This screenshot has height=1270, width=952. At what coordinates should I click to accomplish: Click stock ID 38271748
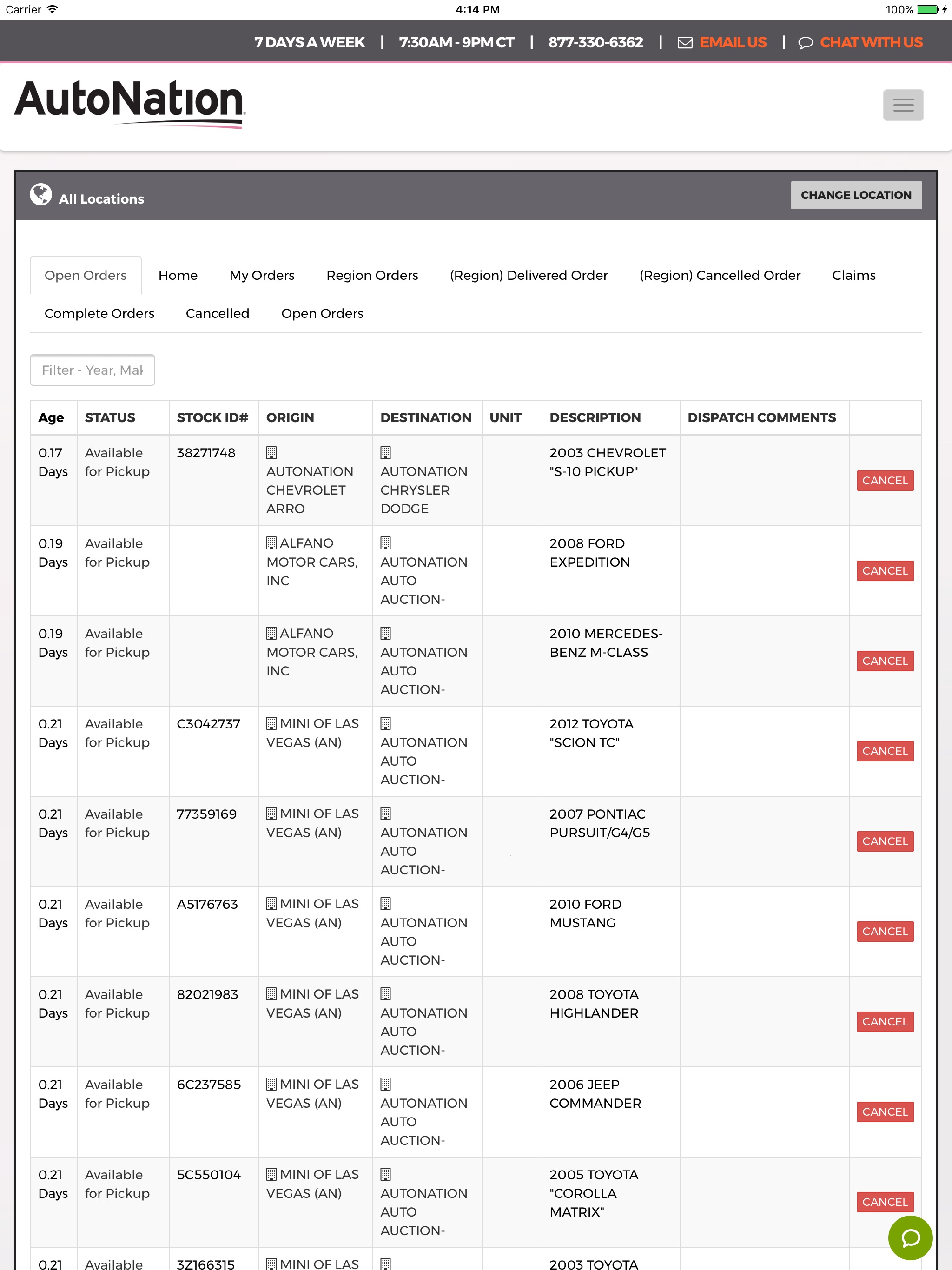pyautogui.click(x=206, y=453)
